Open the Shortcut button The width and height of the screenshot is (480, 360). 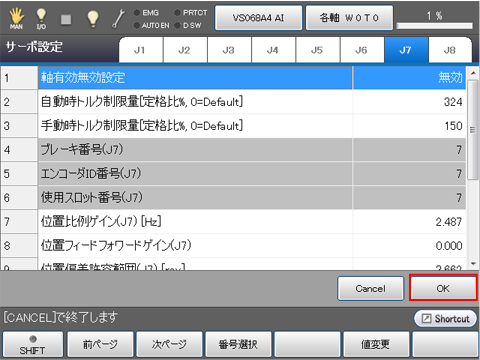(445, 319)
